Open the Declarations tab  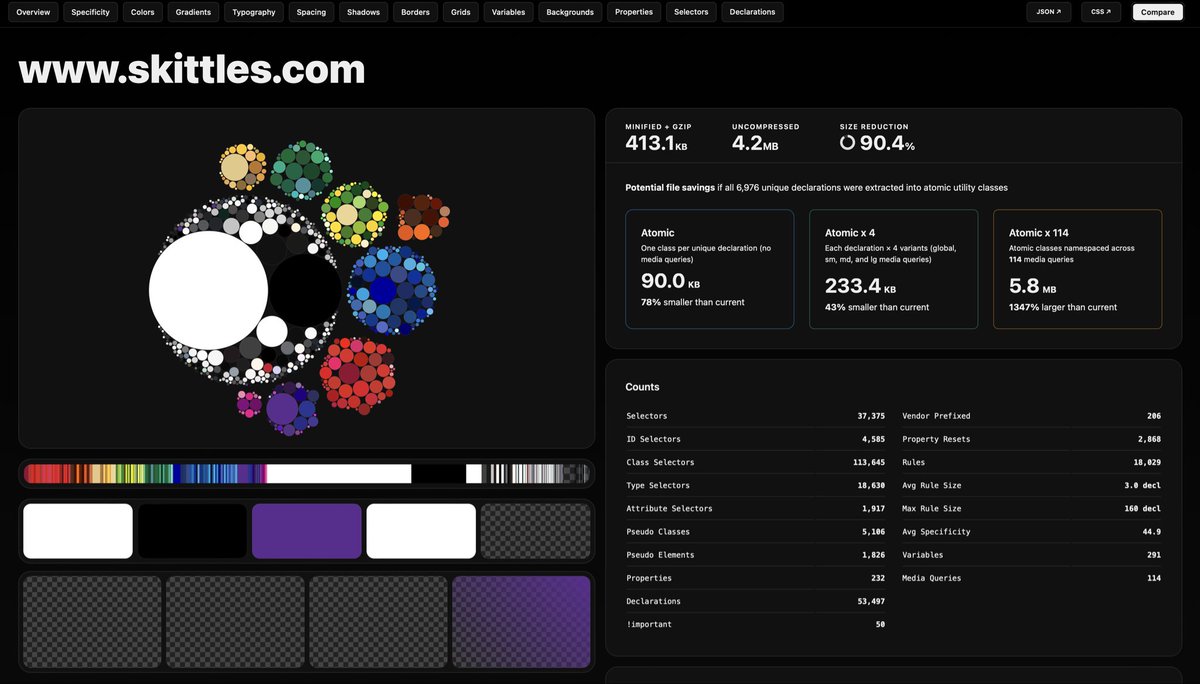click(x=752, y=12)
